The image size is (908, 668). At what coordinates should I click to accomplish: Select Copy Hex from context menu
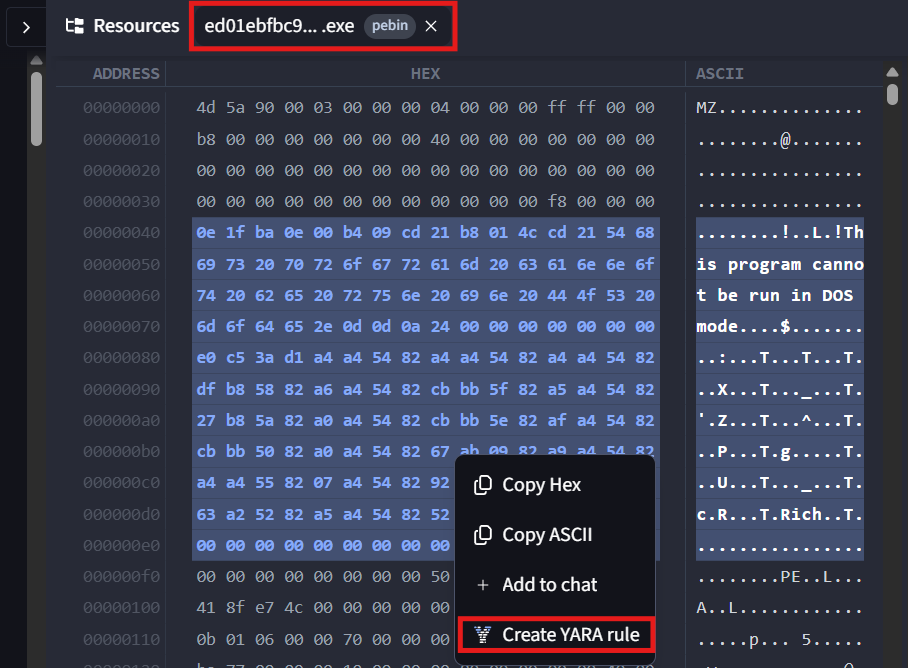[541, 485]
